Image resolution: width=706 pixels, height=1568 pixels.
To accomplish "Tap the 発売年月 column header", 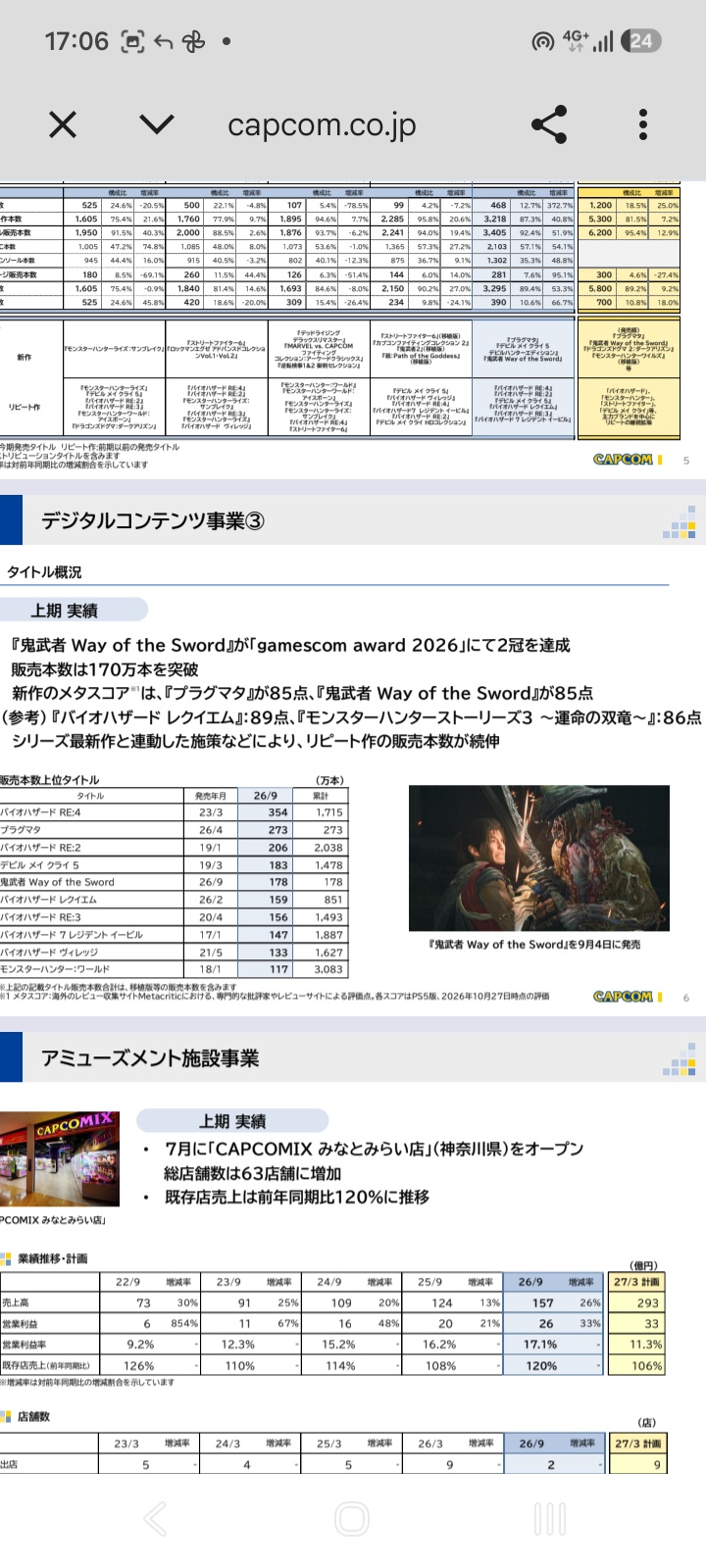I will point(211,796).
